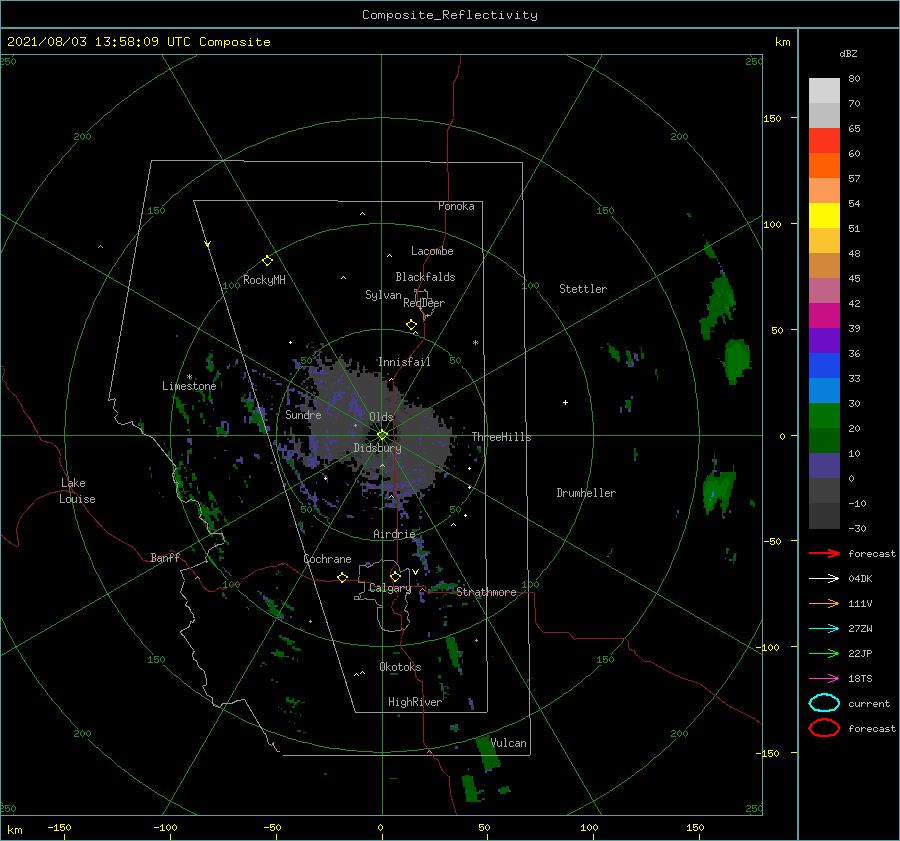Click the white 04DK arrow legend
This screenshot has height=841, width=900.
824,579
